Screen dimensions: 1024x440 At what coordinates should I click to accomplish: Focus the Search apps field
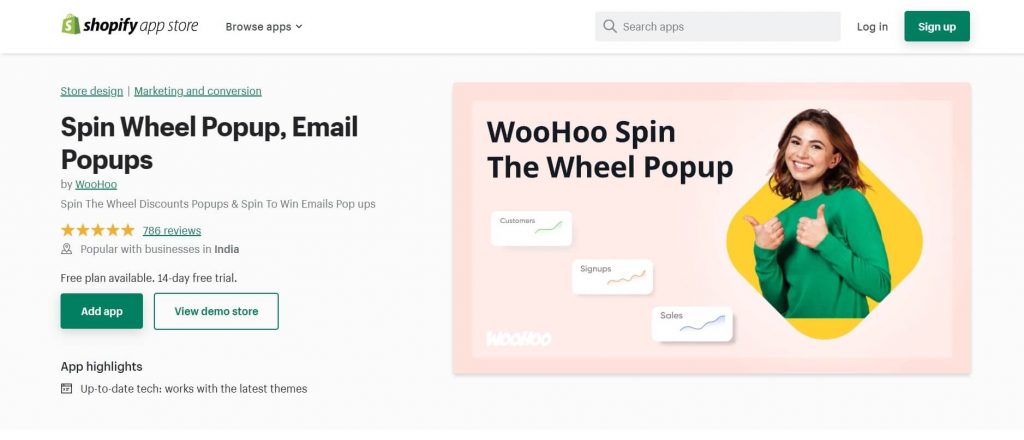[x=718, y=26]
